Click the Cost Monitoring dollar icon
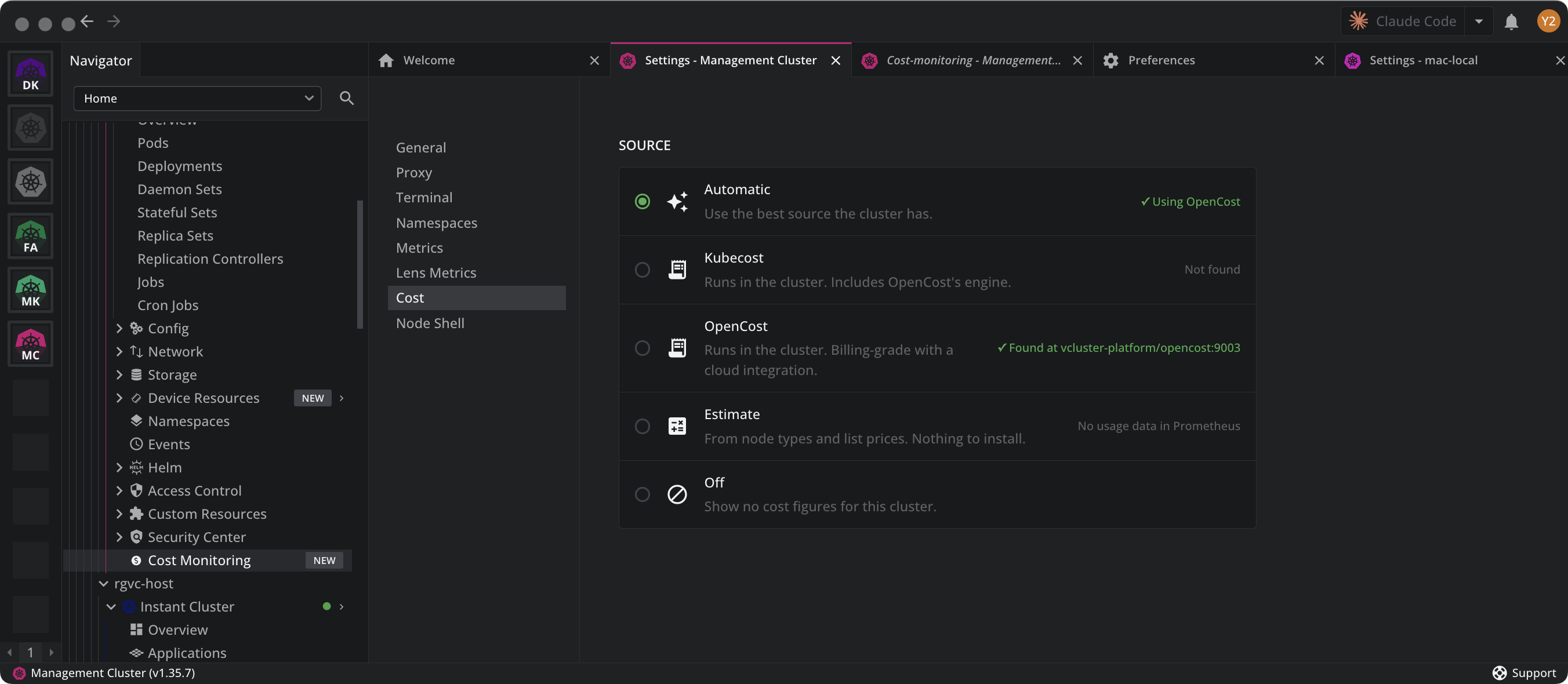1568x684 pixels. [136, 561]
